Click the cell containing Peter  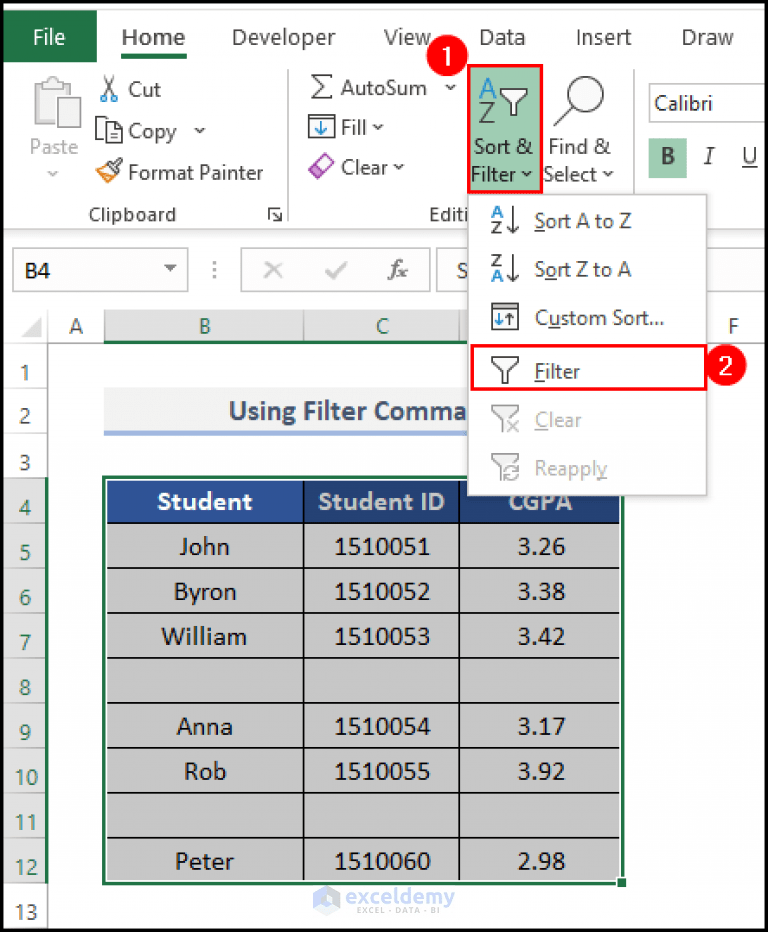pyautogui.click(x=204, y=861)
